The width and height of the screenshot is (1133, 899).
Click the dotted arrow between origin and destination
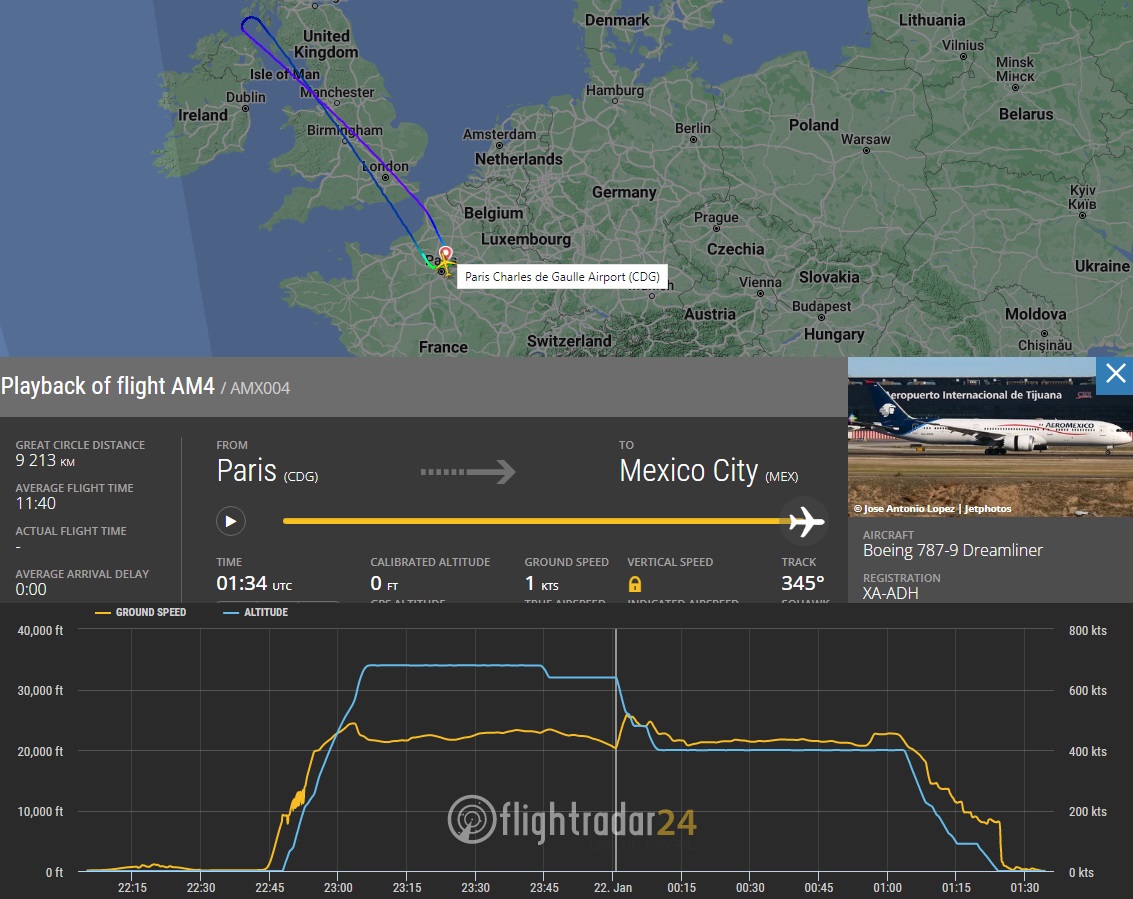467,471
